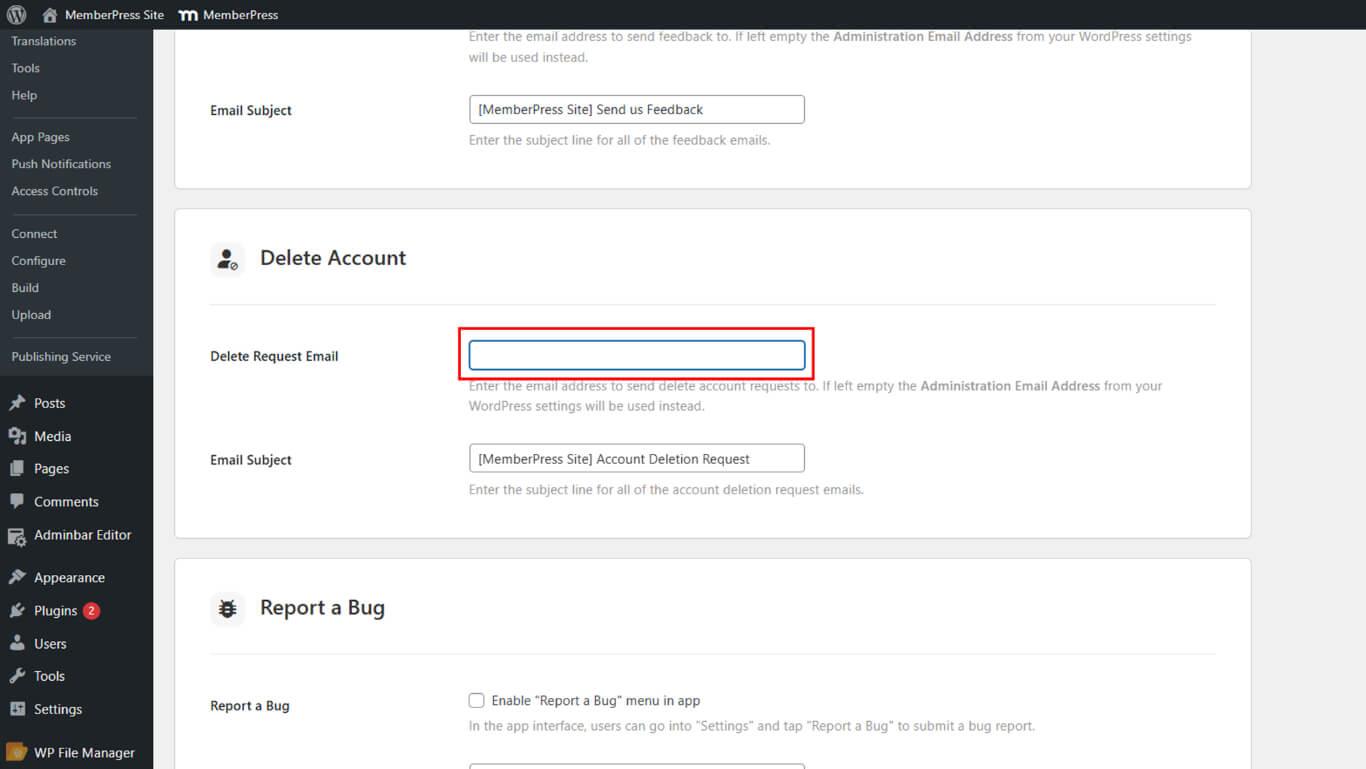The height and width of the screenshot is (769, 1366).
Task: Click the Plugins update count badge
Action: [x=91, y=610]
